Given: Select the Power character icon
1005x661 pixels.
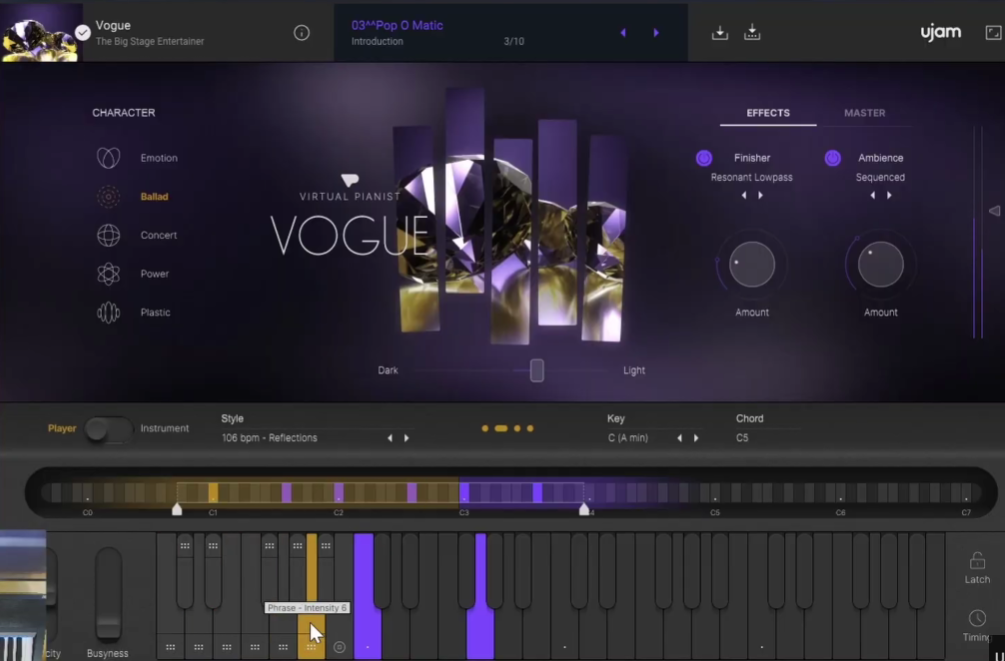Looking at the screenshot, I should point(109,273).
